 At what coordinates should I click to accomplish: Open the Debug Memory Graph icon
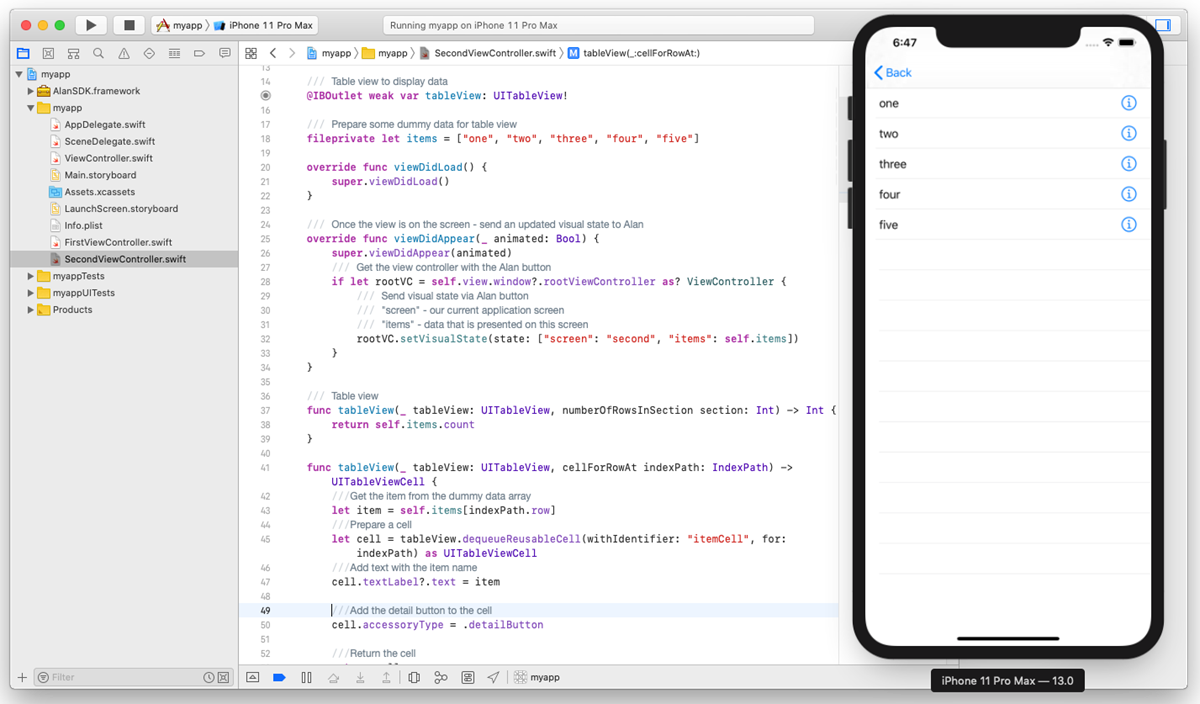(x=440, y=677)
